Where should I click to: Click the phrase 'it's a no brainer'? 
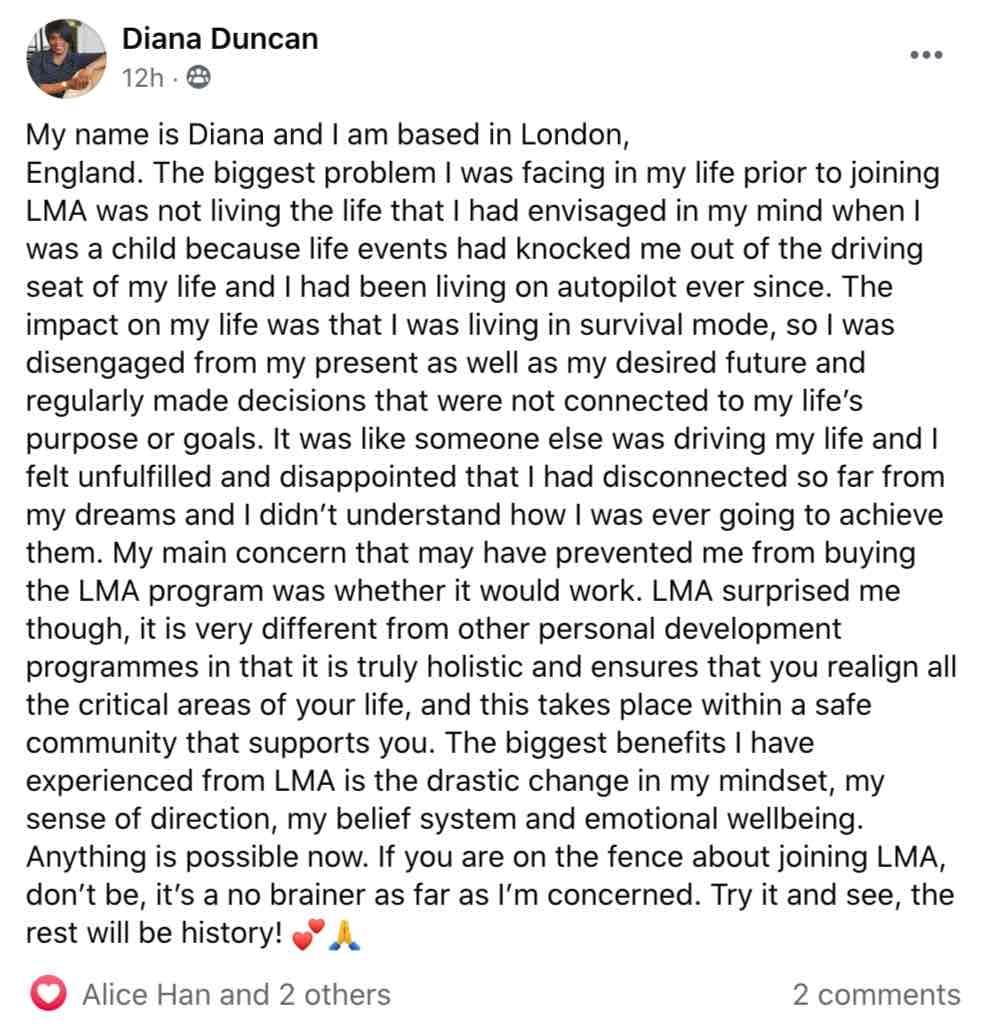(265, 895)
